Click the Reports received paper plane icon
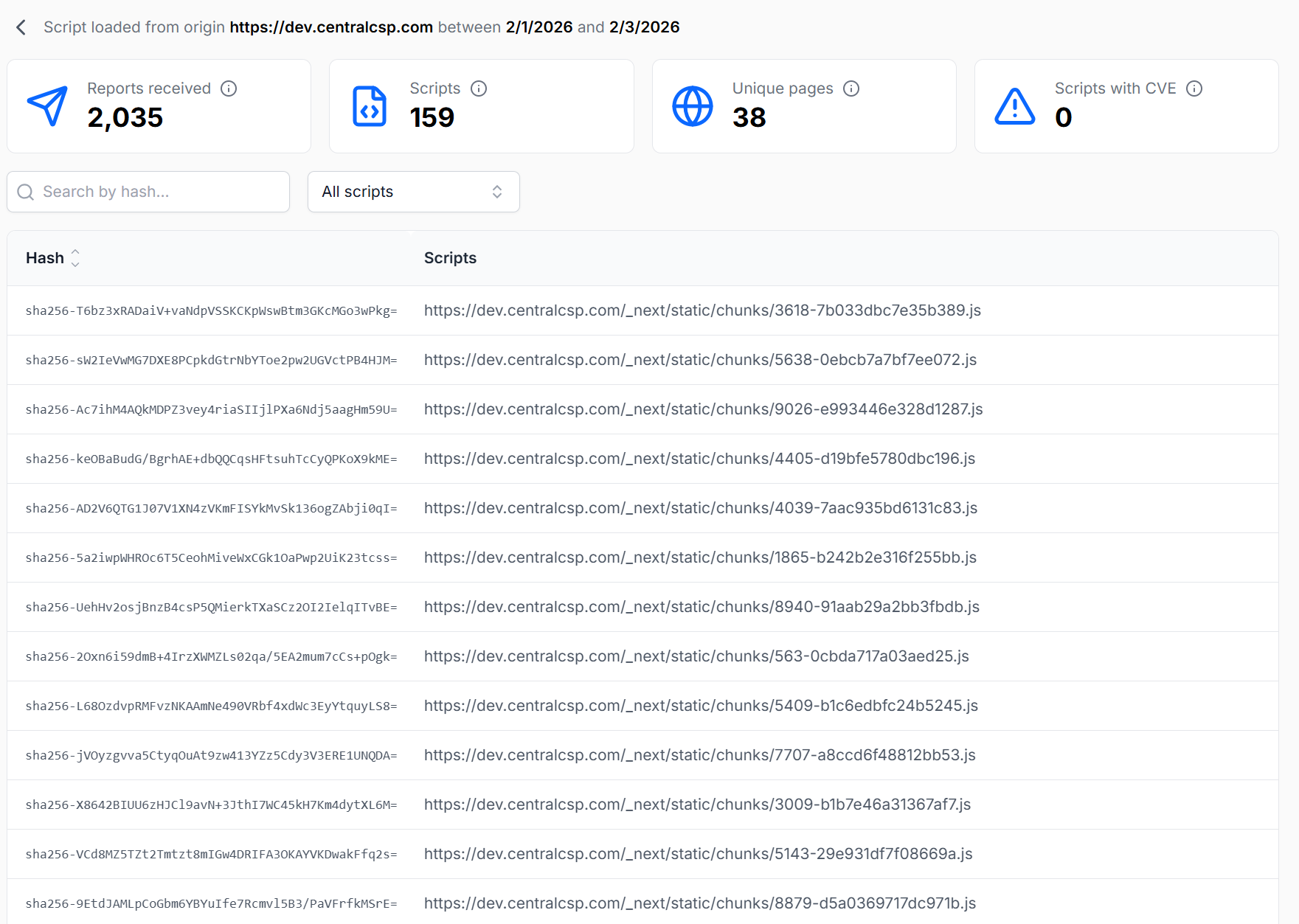Screen dimensions: 1299x924 click(47, 105)
